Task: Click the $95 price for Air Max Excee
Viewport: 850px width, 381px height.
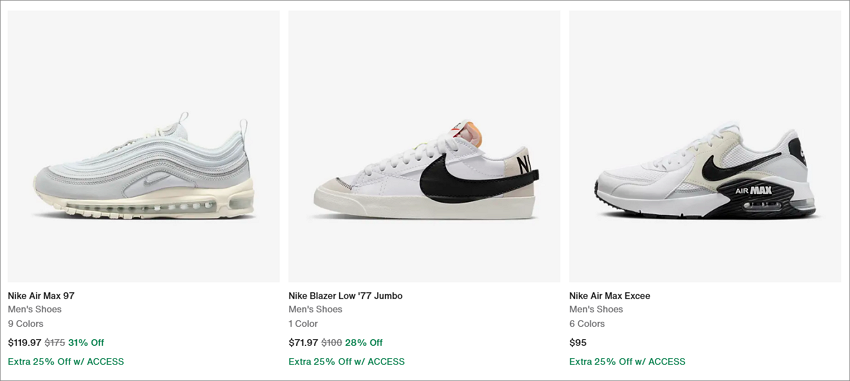Action: pos(578,343)
